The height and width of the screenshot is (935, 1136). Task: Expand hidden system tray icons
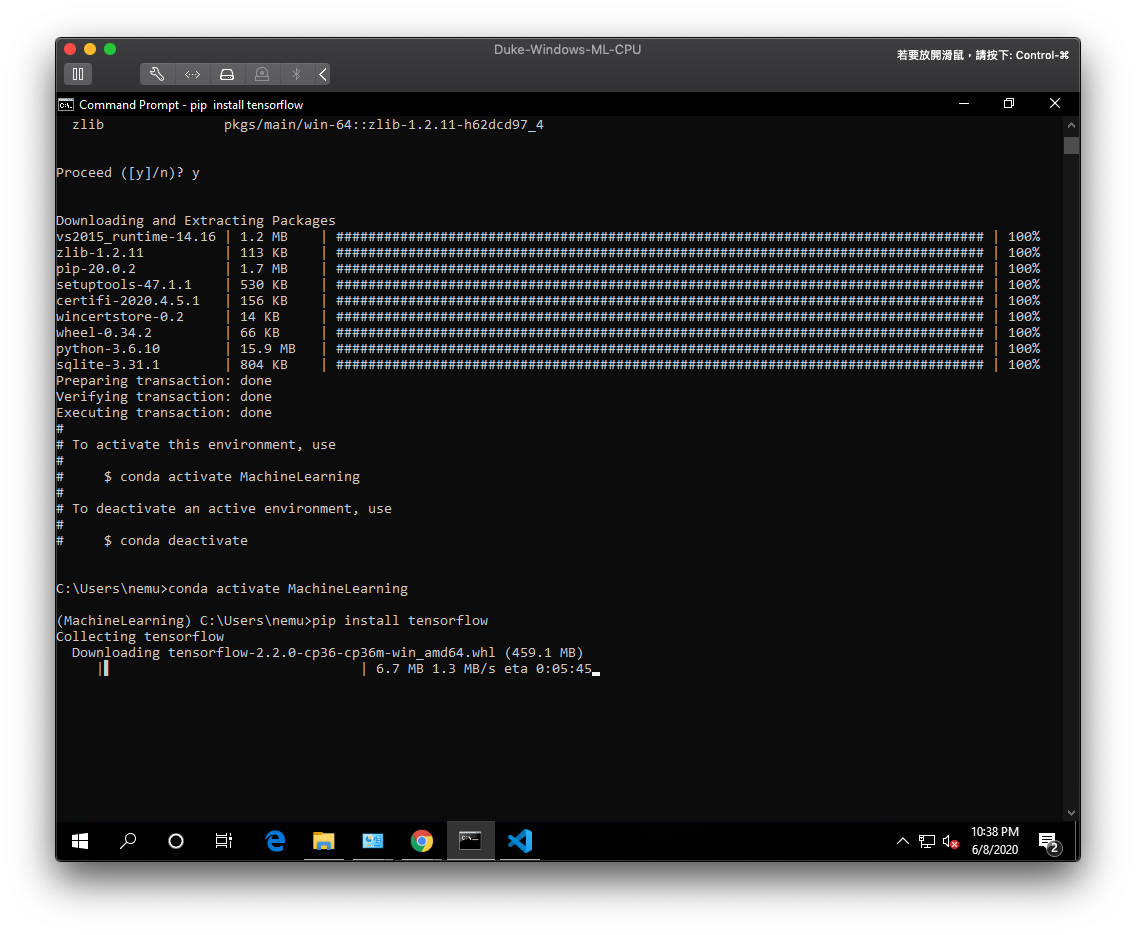pyautogui.click(x=903, y=841)
